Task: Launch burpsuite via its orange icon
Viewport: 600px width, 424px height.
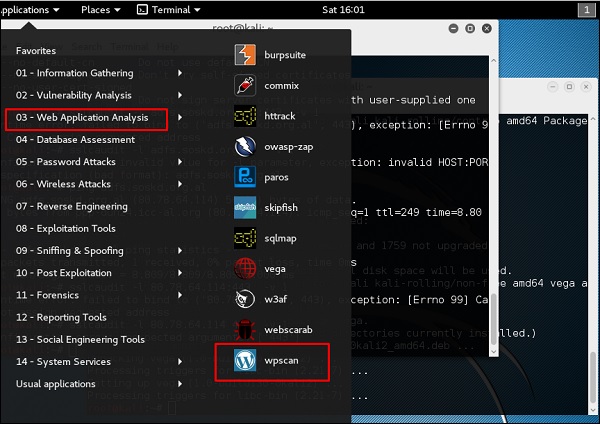Action: pyautogui.click(x=245, y=55)
